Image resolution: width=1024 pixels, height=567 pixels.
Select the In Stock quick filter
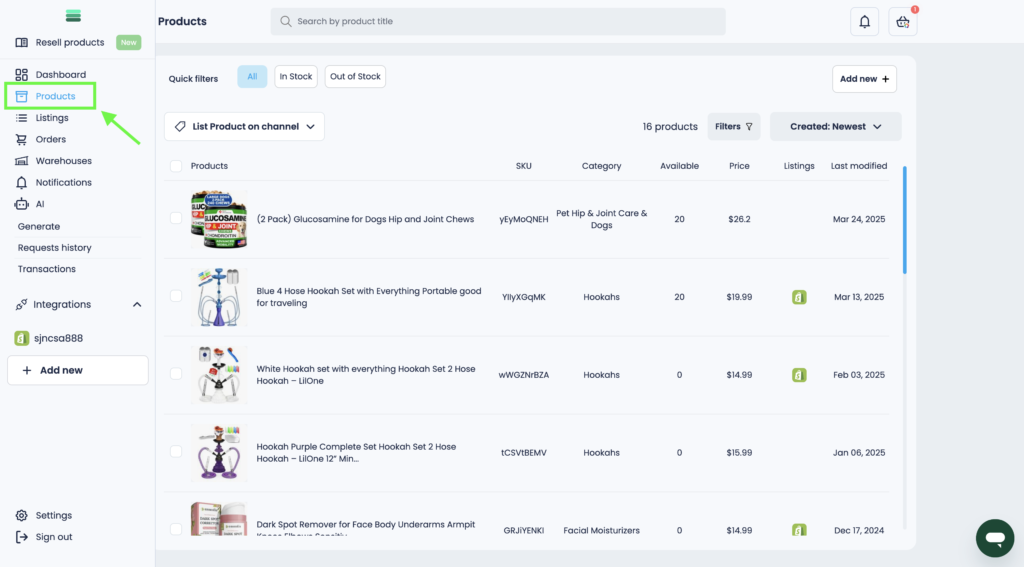(295, 77)
